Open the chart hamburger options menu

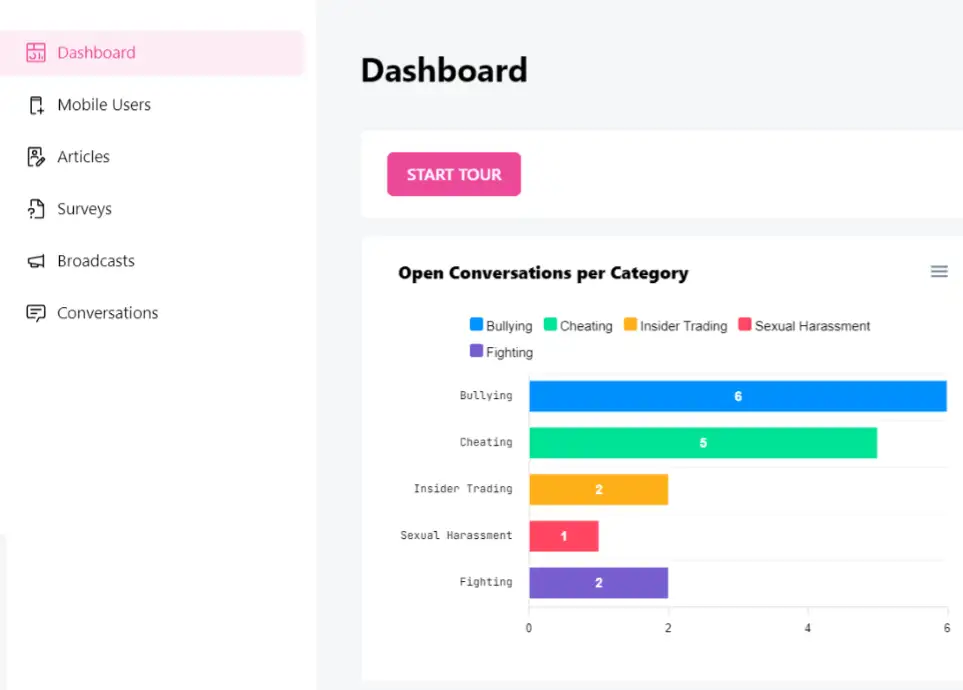point(938,271)
